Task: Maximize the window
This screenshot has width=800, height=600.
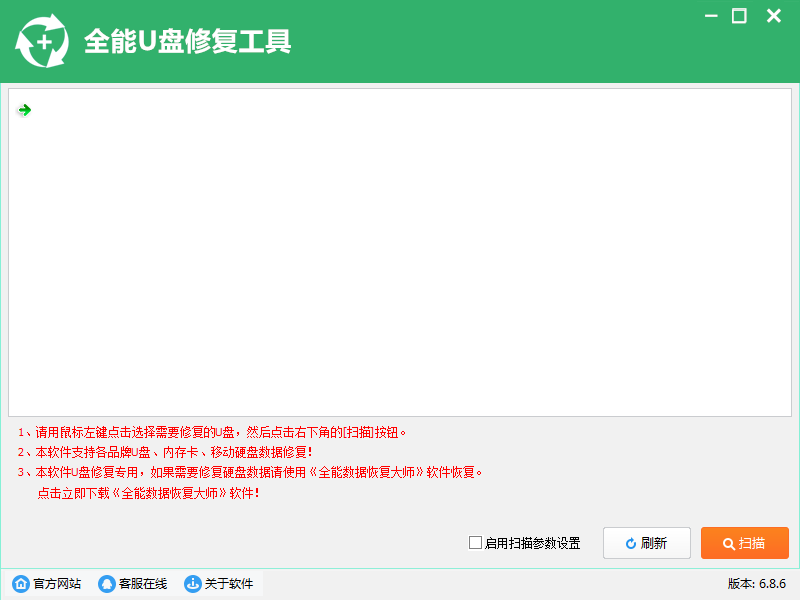Action: coord(739,16)
